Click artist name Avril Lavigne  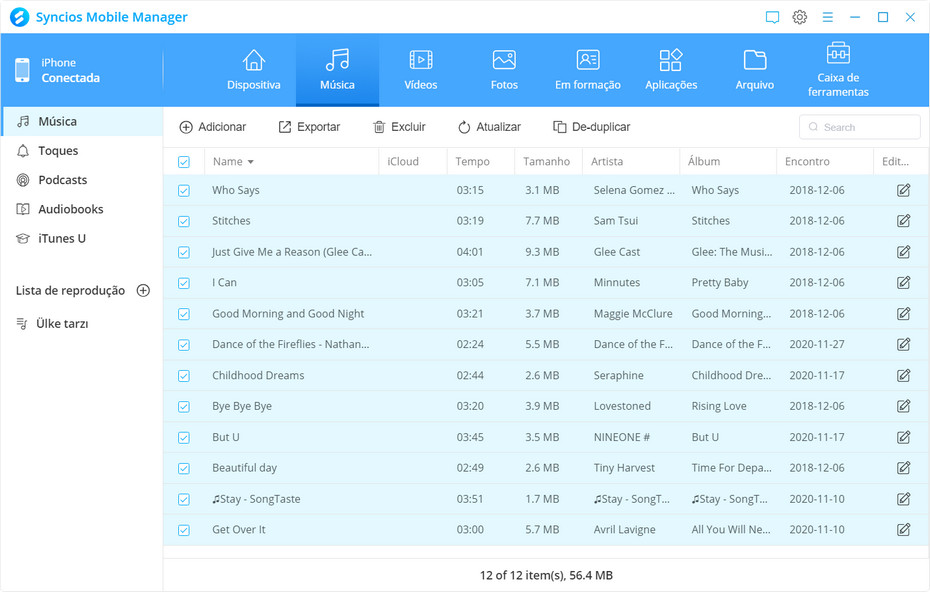[624, 530]
